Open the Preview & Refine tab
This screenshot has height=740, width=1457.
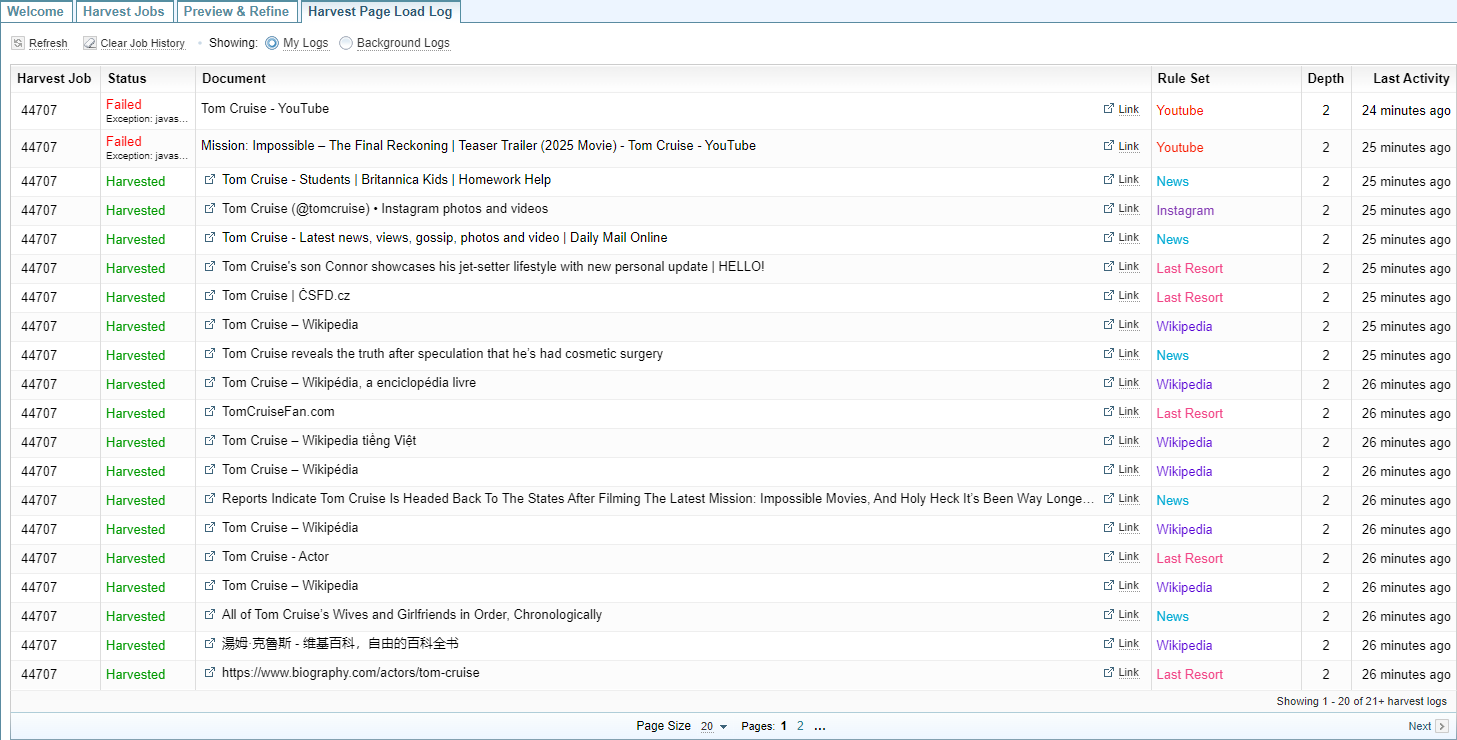coord(236,12)
